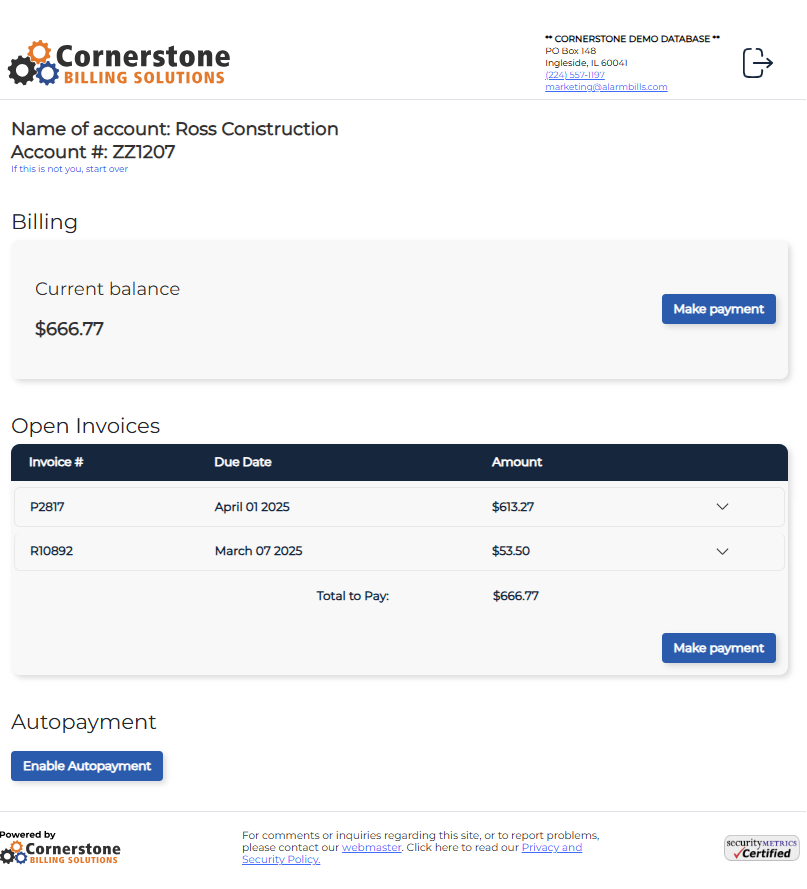The height and width of the screenshot is (889, 807).
Task: Click the Invoice # column header
Action: click(x=56, y=462)
